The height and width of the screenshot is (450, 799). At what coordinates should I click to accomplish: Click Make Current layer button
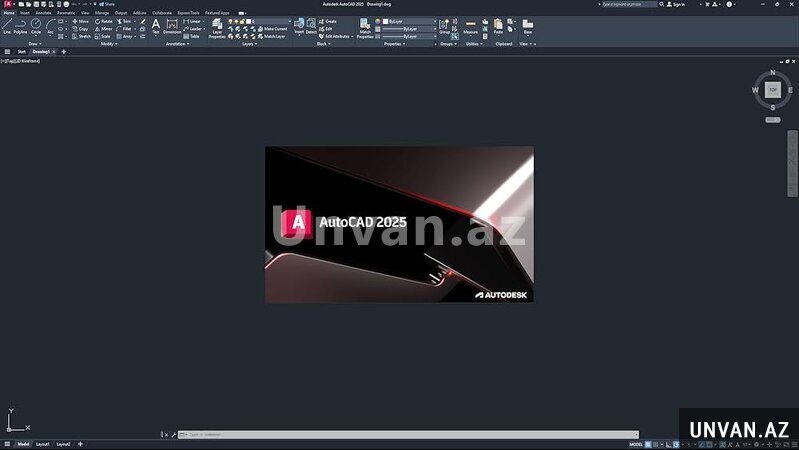pyautogui.click(x=273, y=29)
